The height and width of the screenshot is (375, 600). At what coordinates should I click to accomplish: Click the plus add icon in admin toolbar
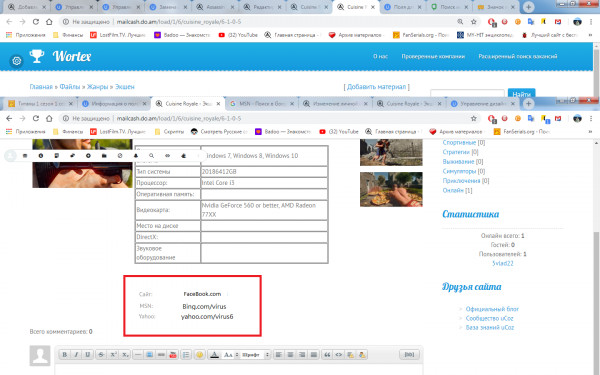coord(88,156)
